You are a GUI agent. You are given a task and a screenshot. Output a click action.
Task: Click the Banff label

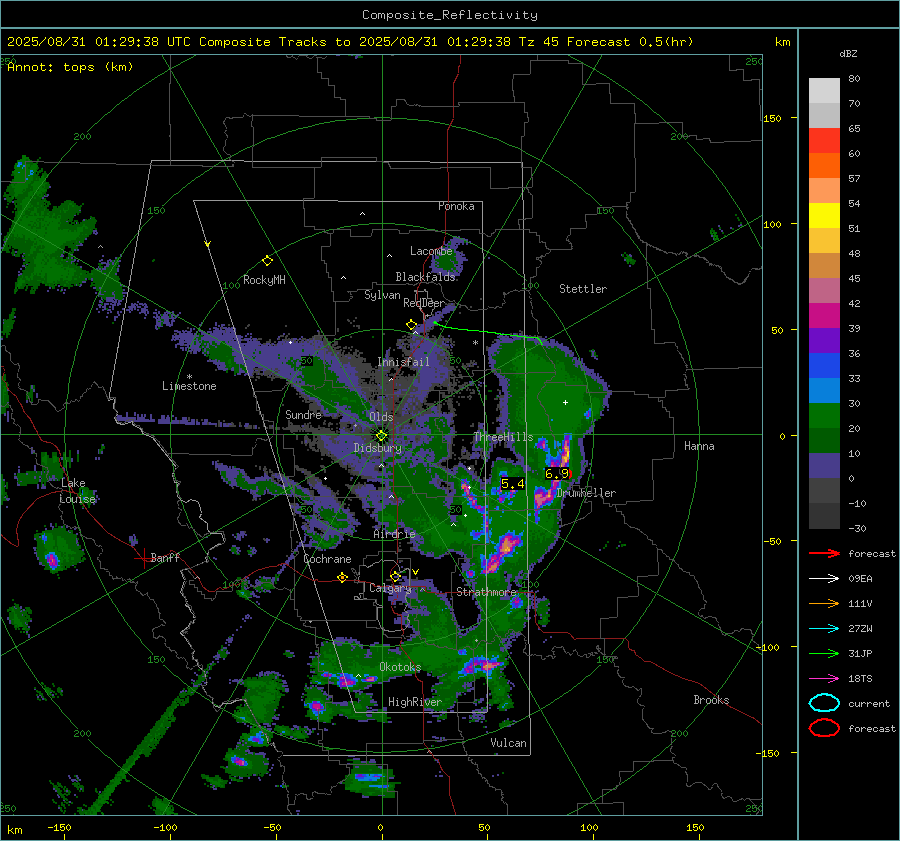coord(165,557)
